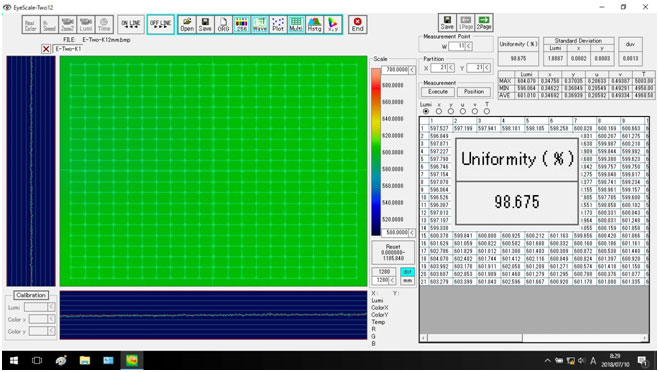This screenshot has height=372, width=659.
Task: Show the x,y chromaticity diagram icon
Action: [x=332, y=24]
